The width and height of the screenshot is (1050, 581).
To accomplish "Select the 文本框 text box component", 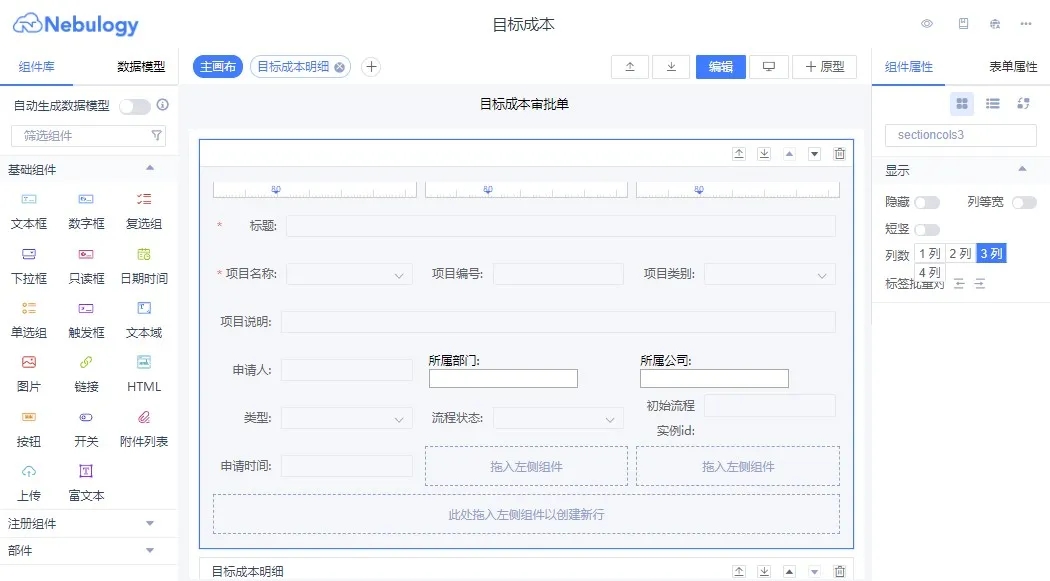I will coord(29,212).
